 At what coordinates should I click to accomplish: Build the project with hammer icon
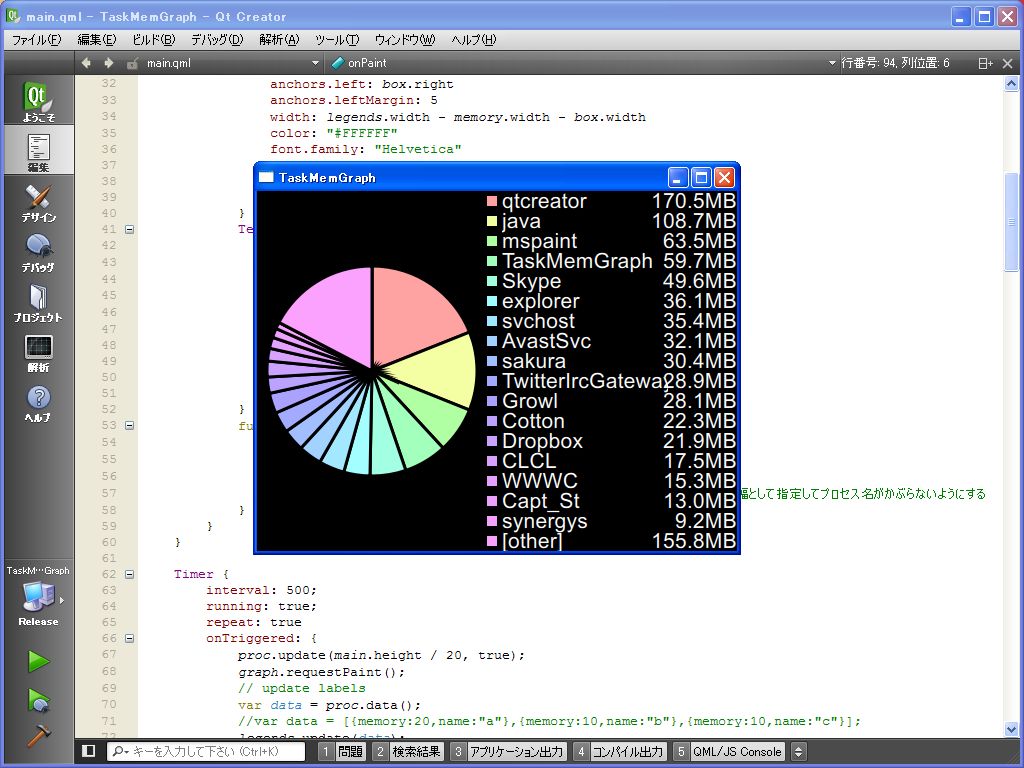coord(39,735)
